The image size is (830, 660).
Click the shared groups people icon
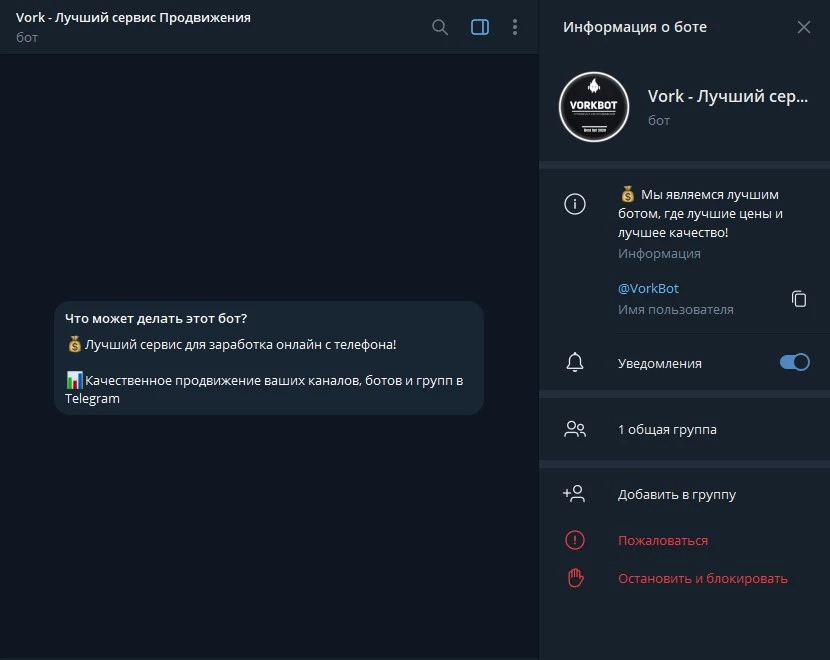click(575, 429)
